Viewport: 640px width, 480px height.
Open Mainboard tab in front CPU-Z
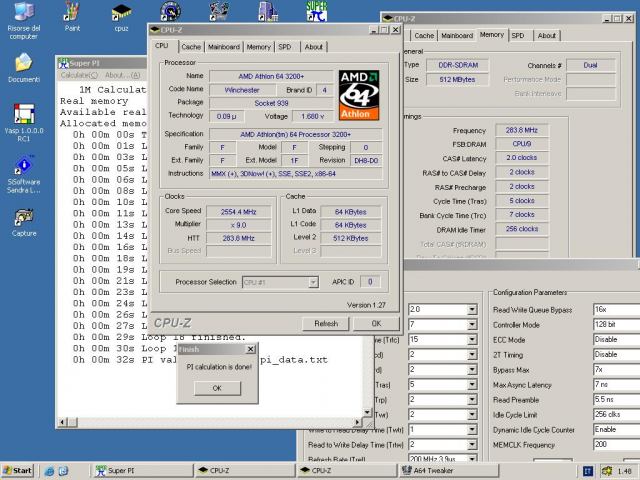(224, 47)
